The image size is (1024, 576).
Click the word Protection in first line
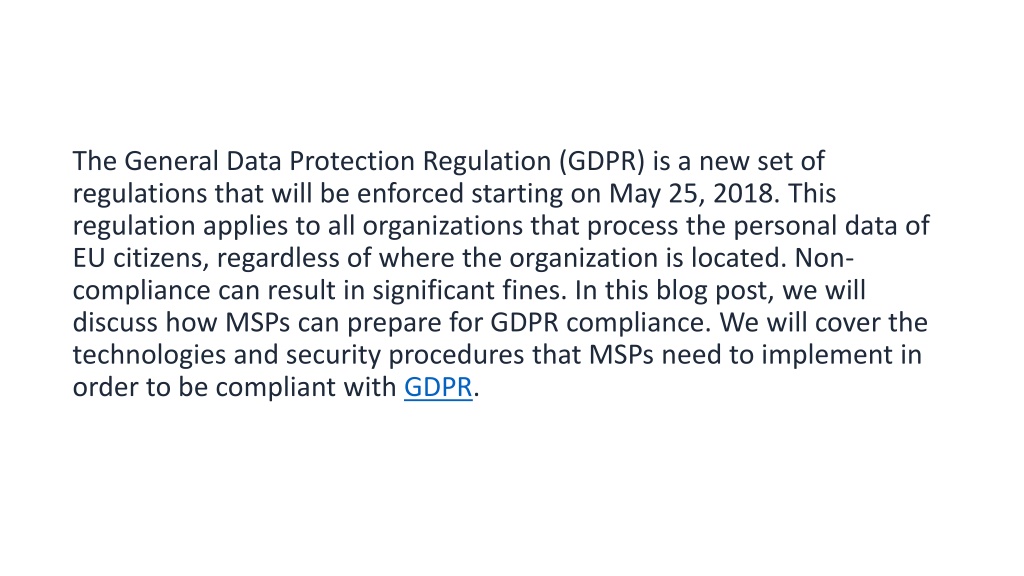[352, 161]
